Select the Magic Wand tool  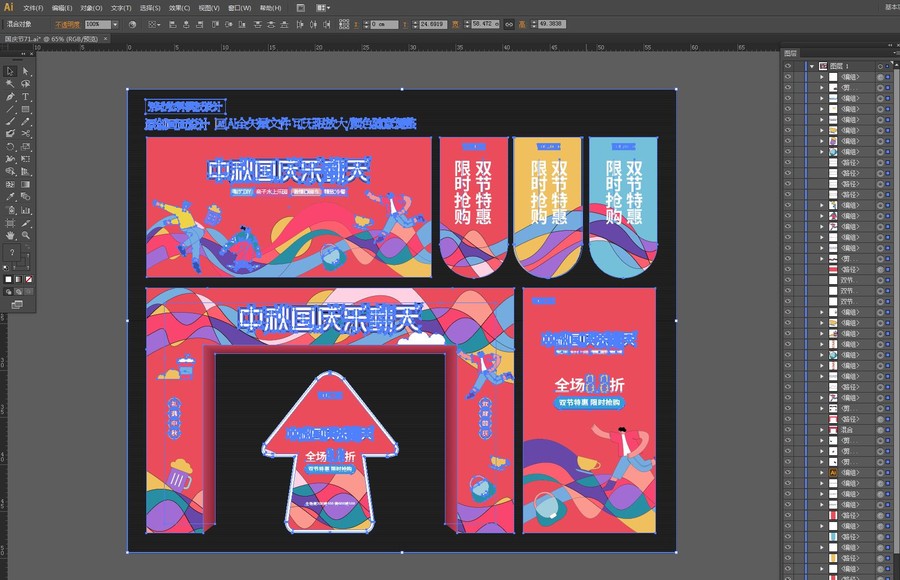[10, 84]
